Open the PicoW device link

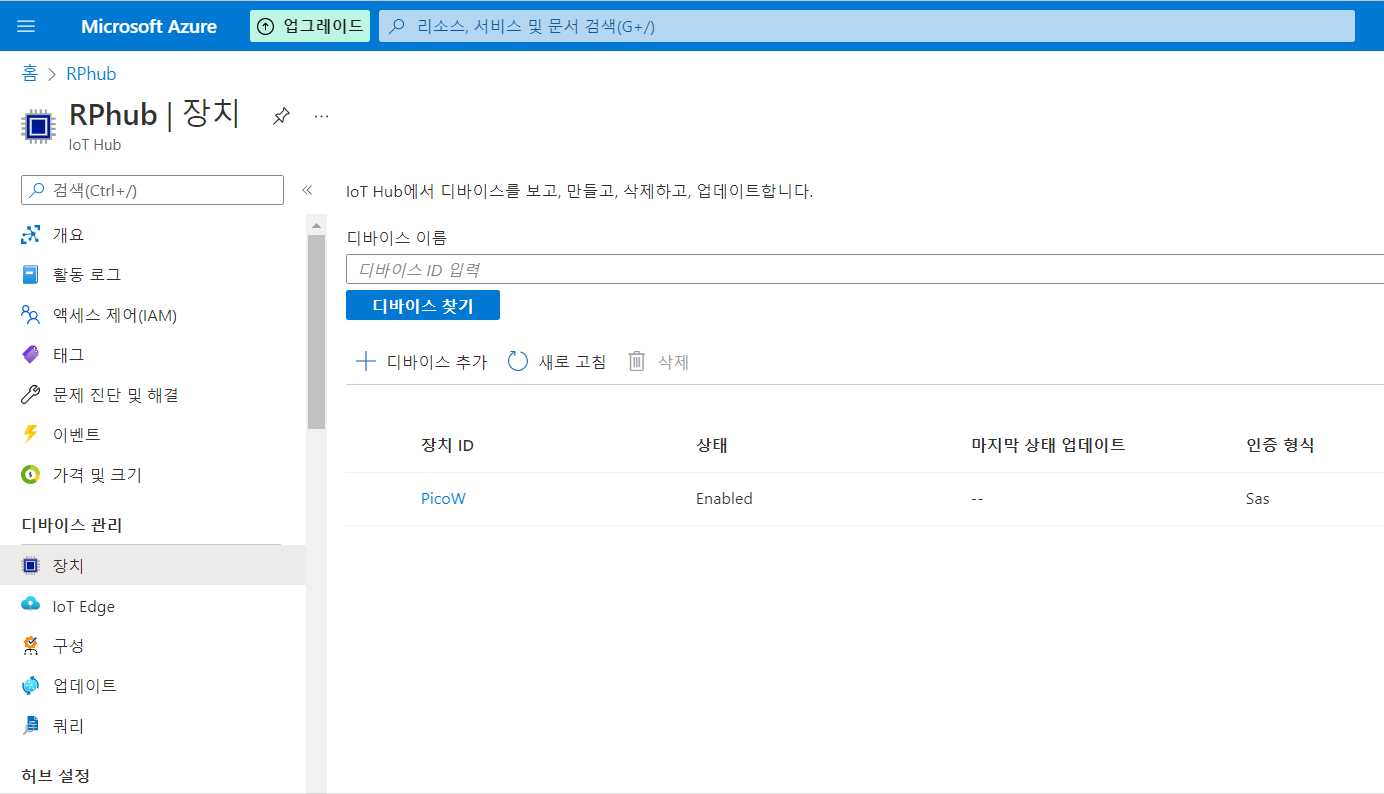443,498
